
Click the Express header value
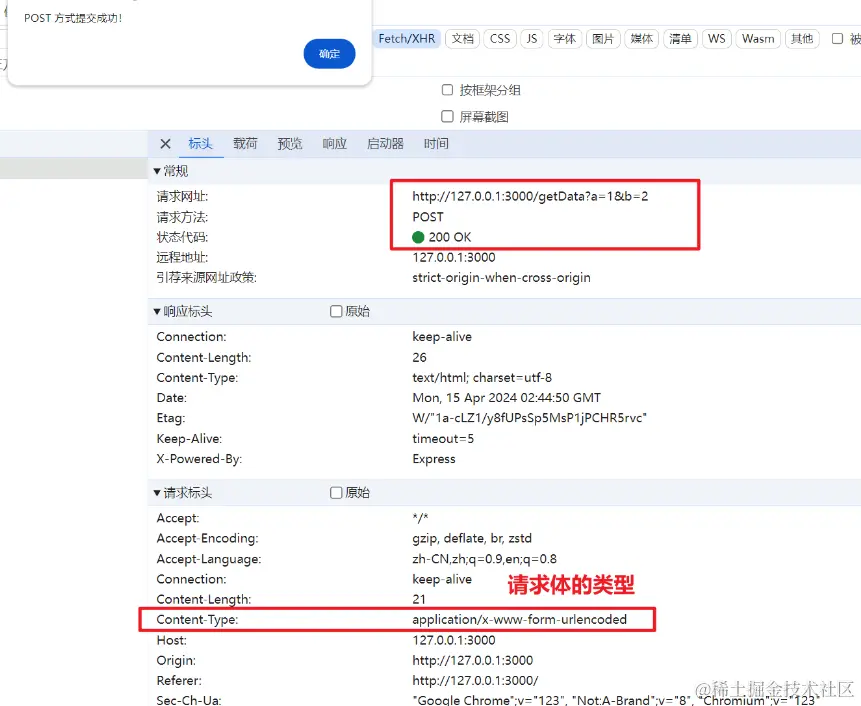(434, 459)
